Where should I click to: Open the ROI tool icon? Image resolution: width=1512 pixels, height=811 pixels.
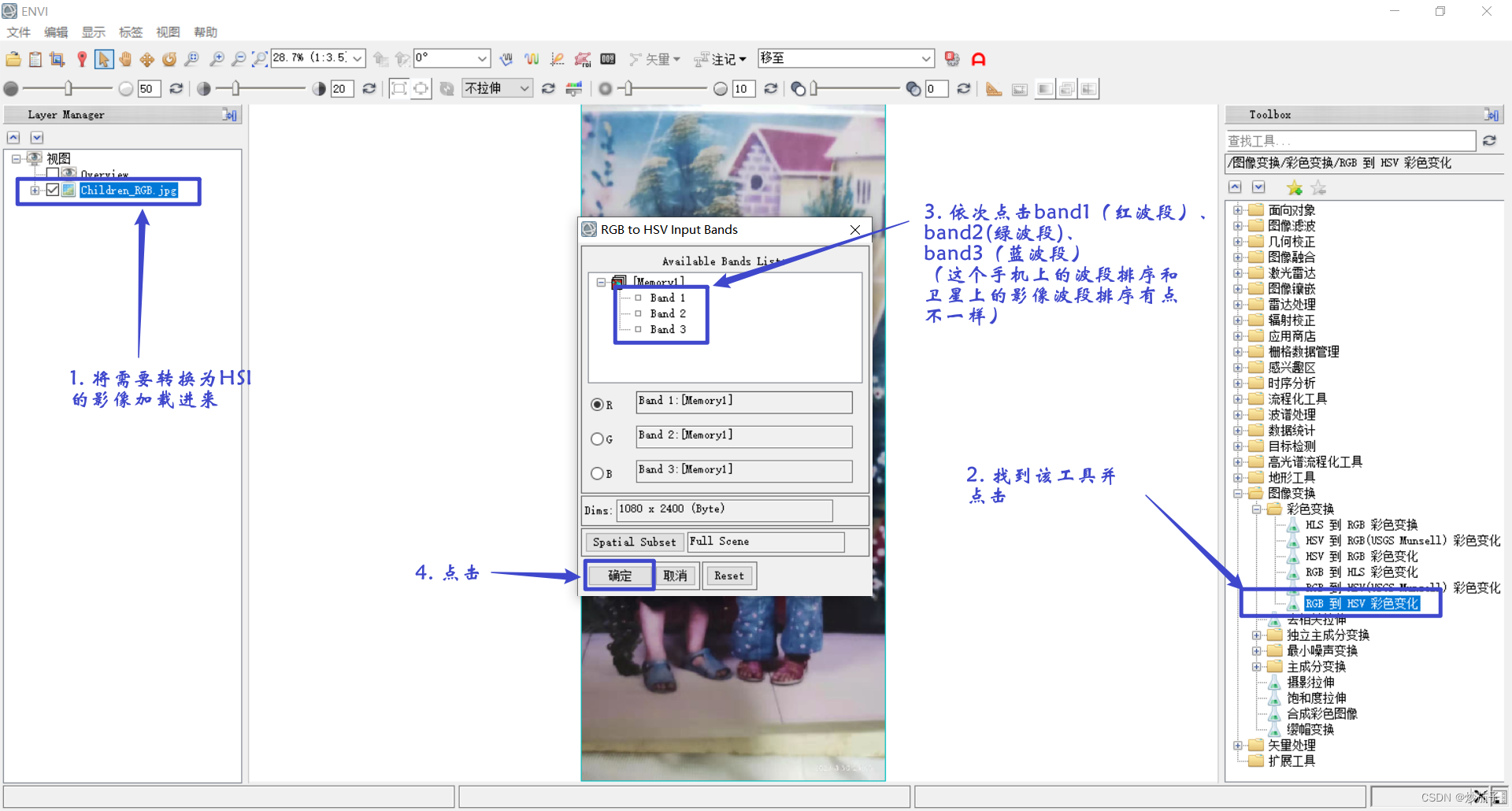click(583, 59)
